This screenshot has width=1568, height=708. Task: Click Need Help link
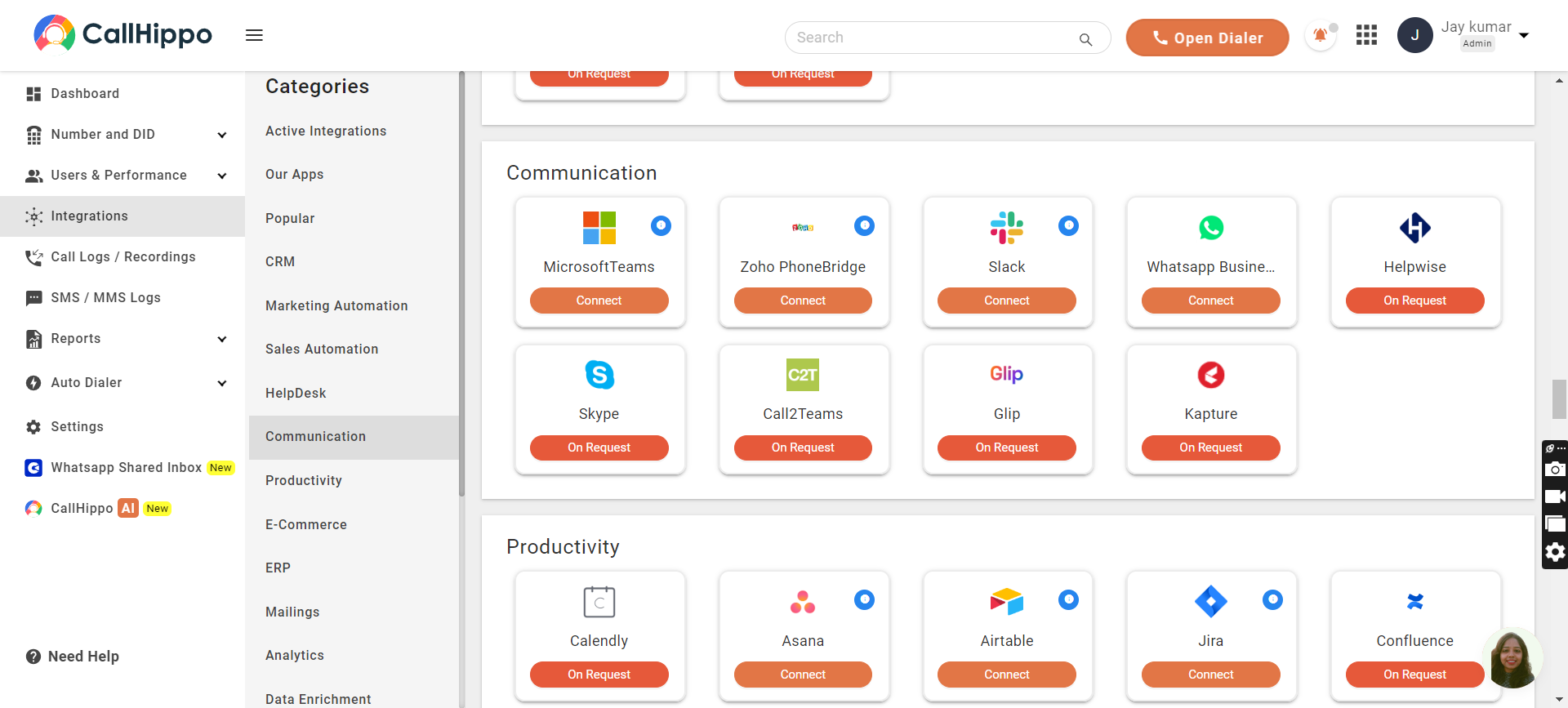tap(73, 657)
